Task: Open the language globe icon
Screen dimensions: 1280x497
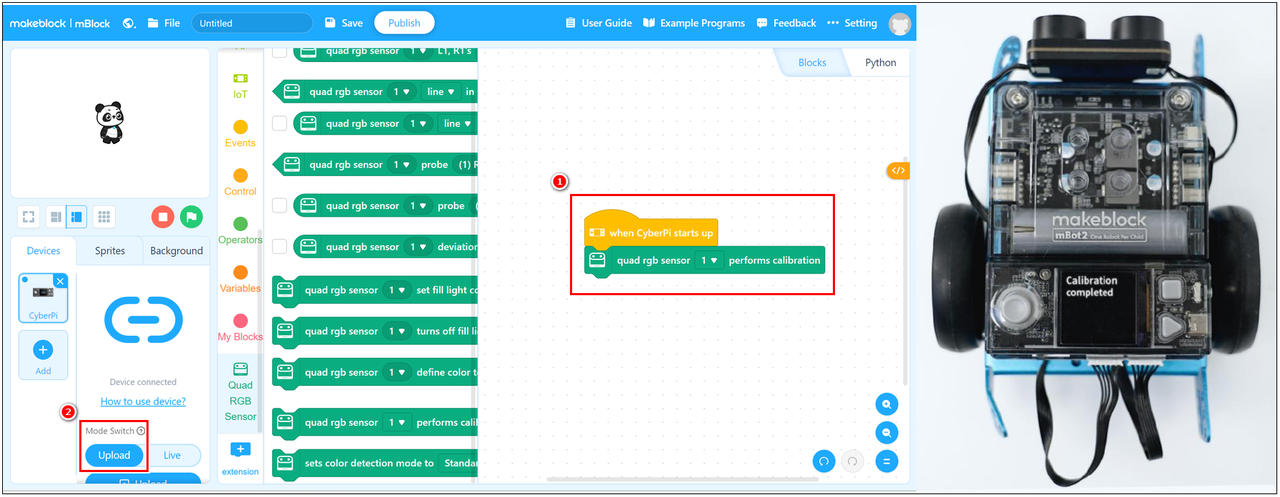Action: (129, 23)
